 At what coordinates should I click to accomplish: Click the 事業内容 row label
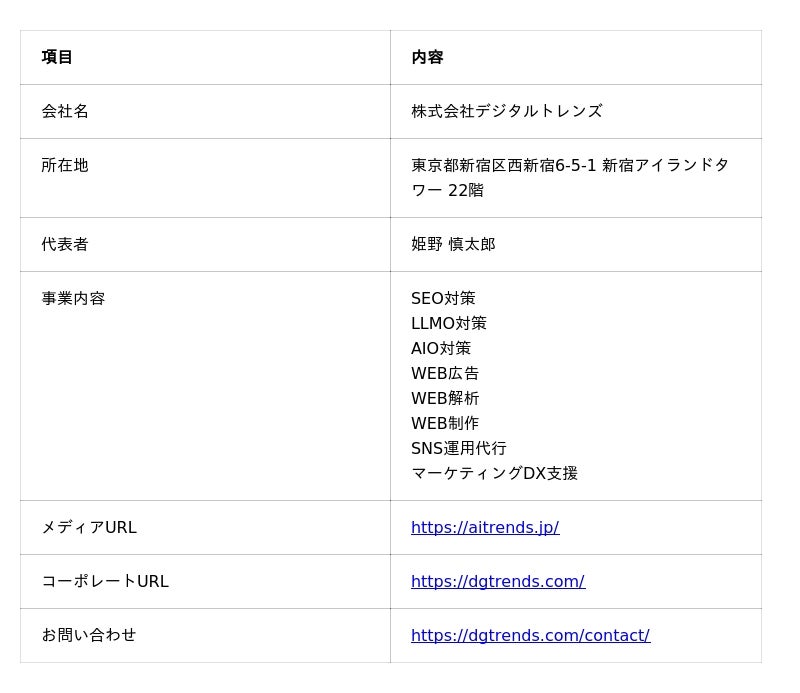tap(73, 298)
